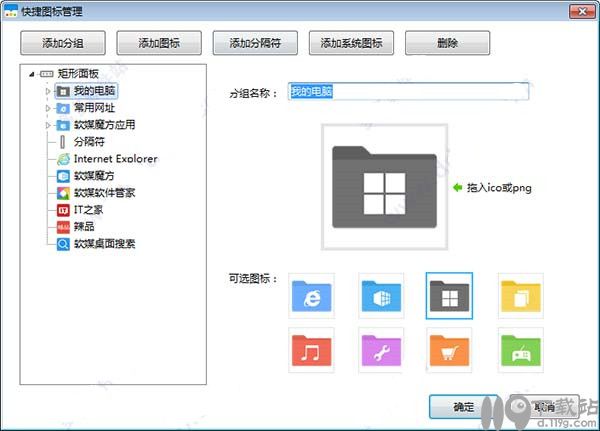
Task: Click the 软媒魔方 cube icon
Action: pos(63,176)
